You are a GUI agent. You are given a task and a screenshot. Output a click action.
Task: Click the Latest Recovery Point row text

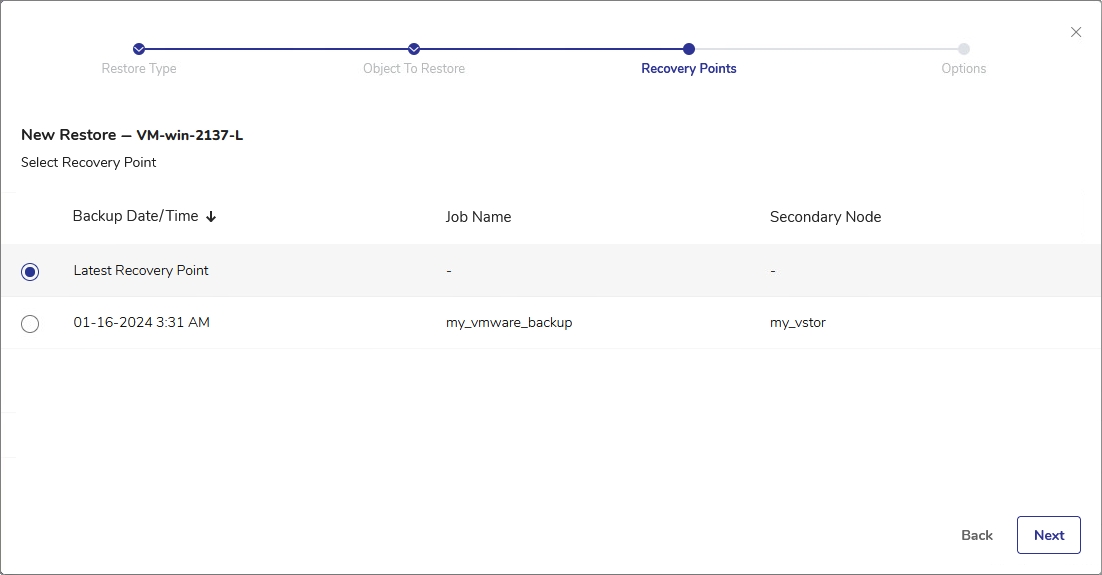(141, 271)
